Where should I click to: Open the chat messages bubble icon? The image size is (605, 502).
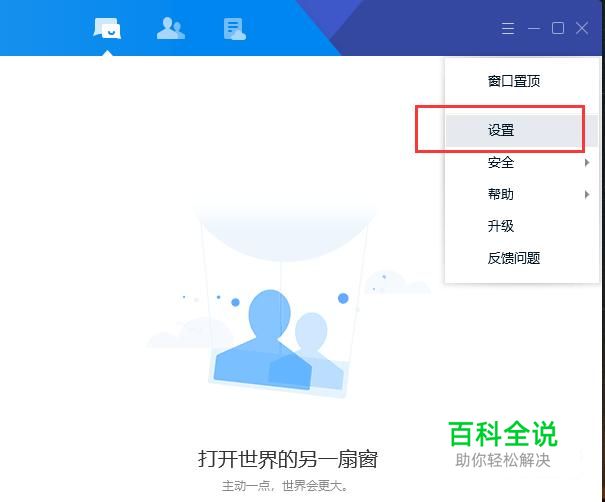[107, 29]
